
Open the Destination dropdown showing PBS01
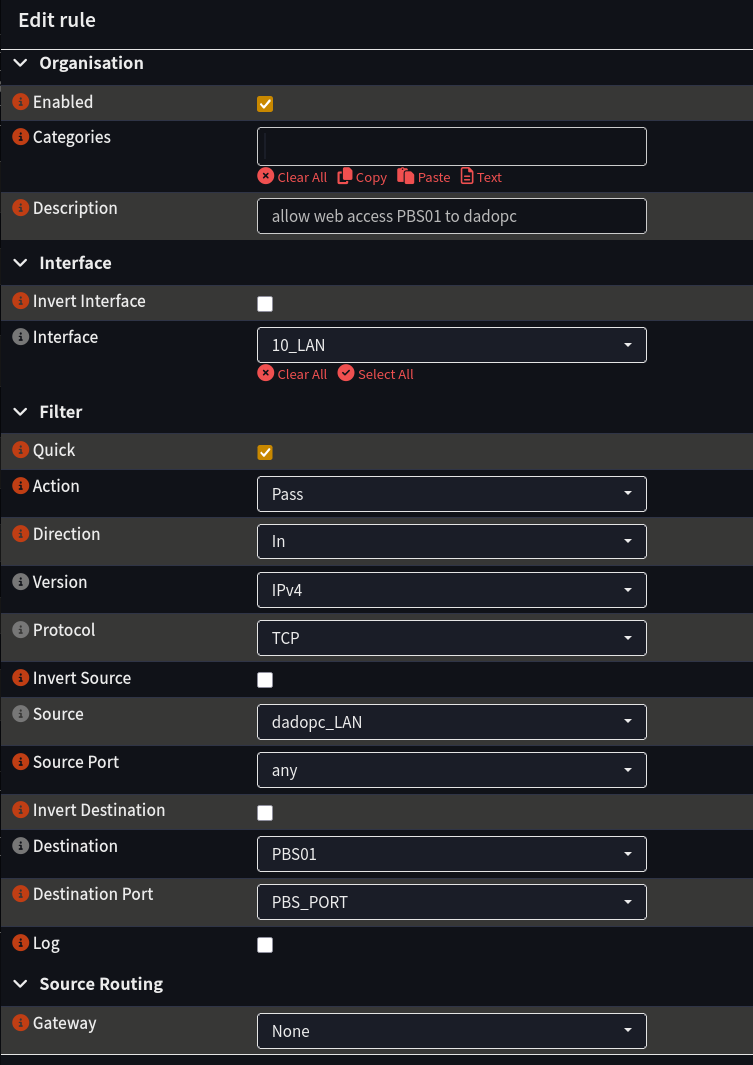[x=451, y=853]
